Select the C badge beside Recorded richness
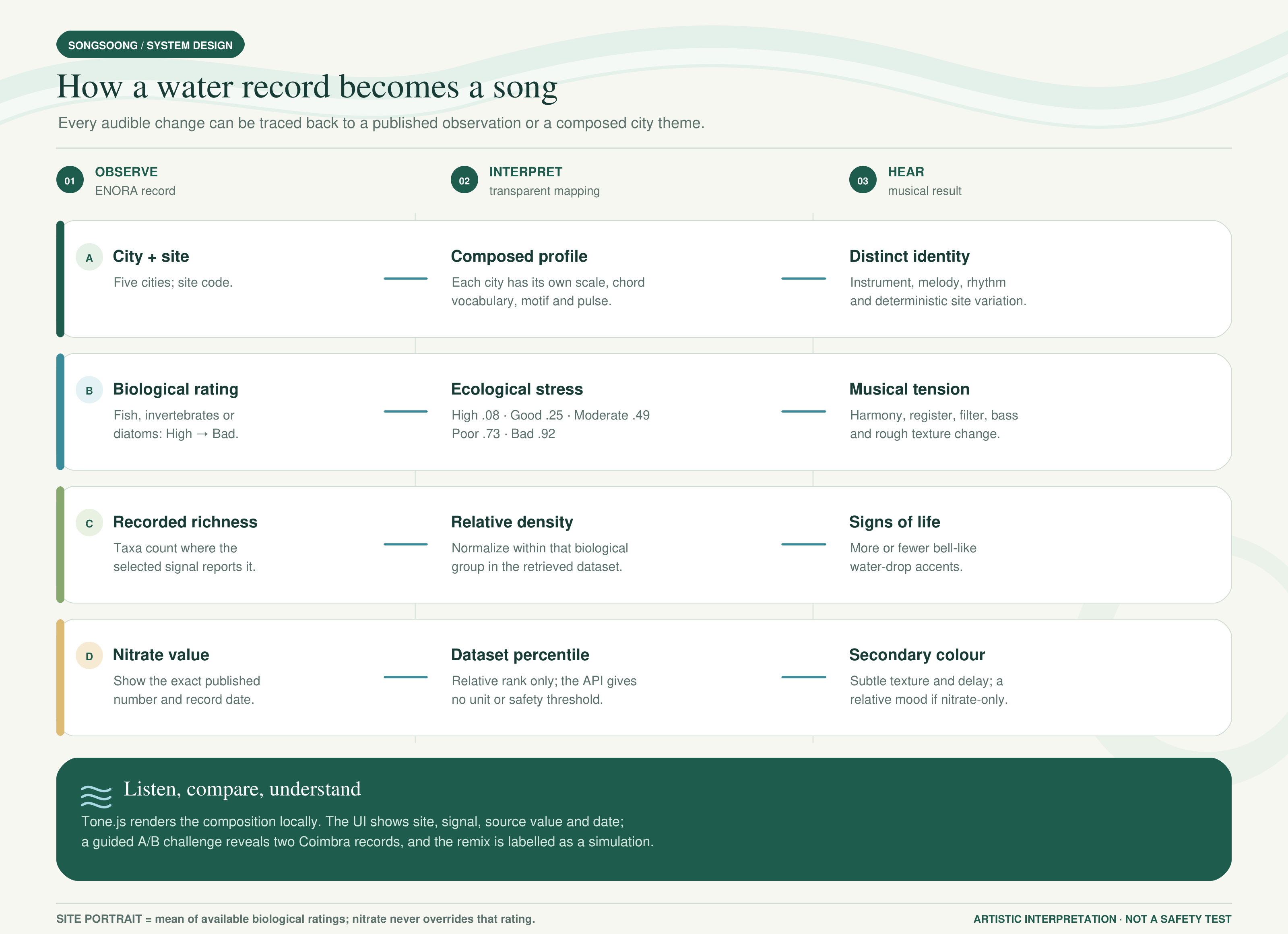 (89, 523)
